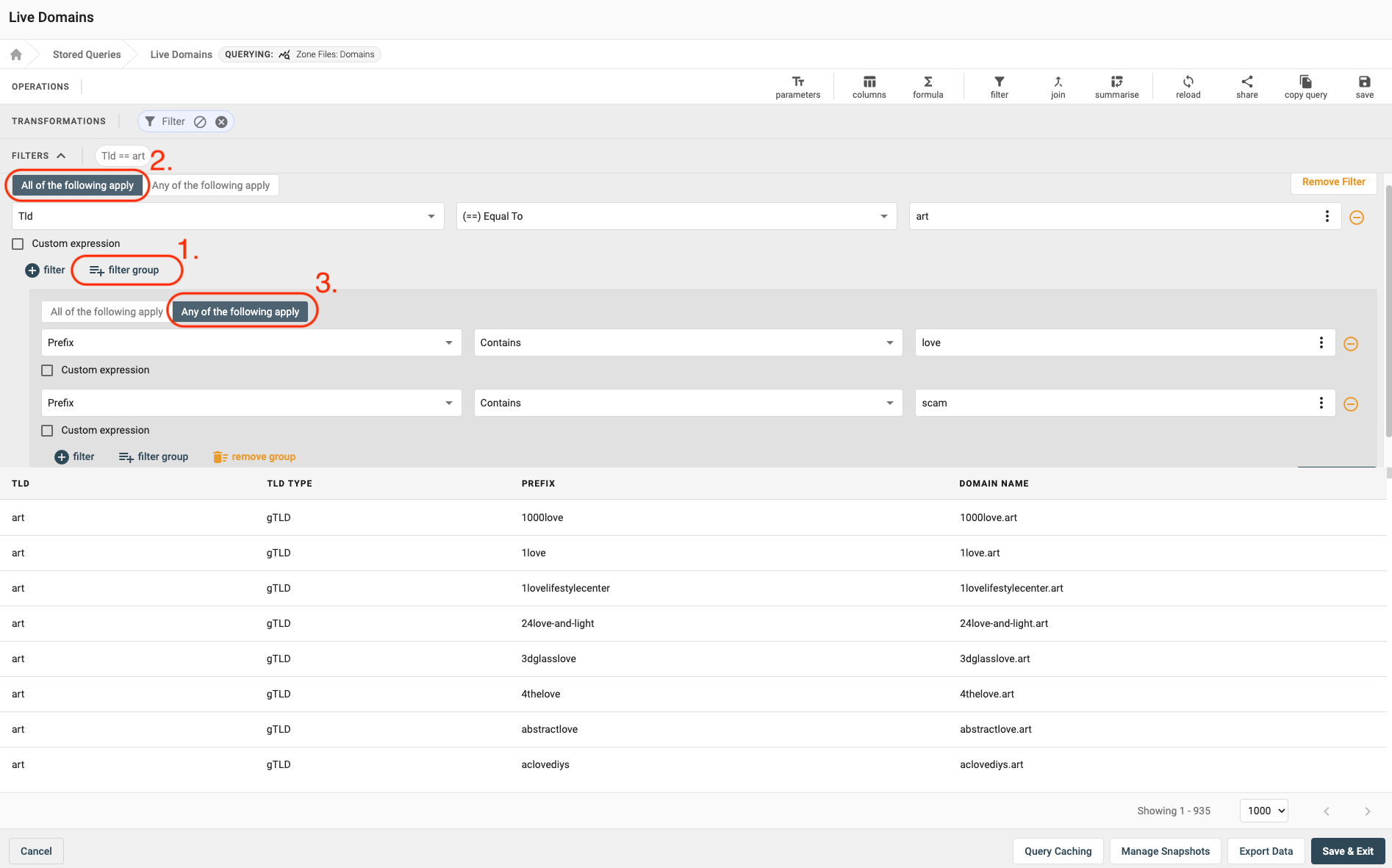Remove the Filter transformation chip
1392x868 pixels.
pos(221,122)
